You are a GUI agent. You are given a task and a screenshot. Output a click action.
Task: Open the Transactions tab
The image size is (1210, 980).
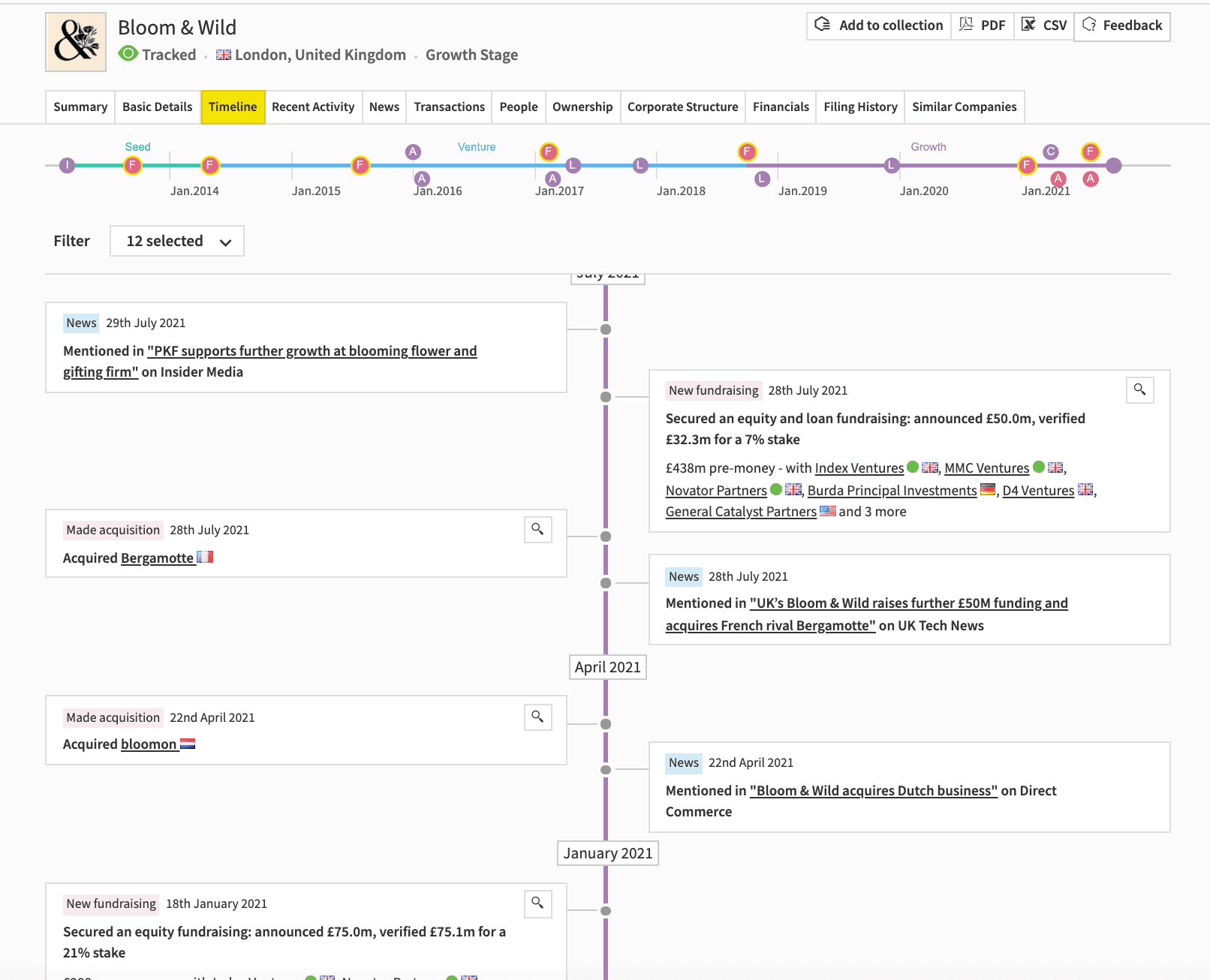pos(450,107)
